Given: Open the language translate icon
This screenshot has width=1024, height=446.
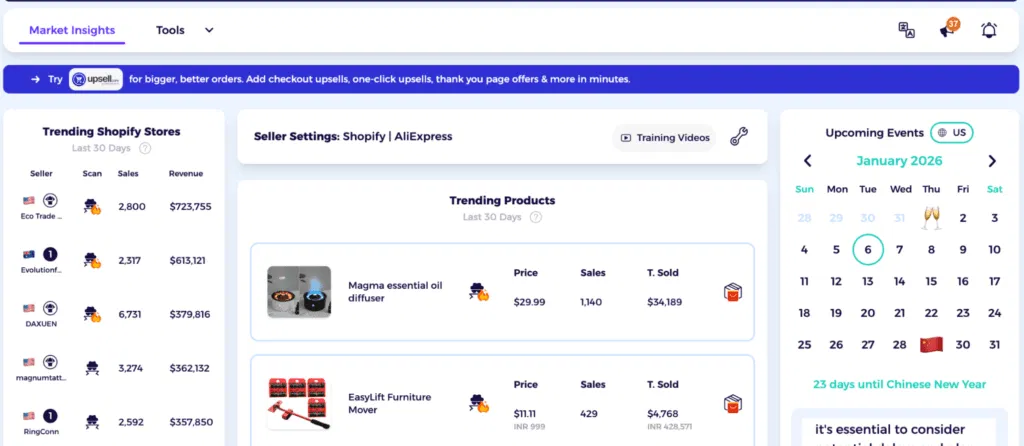Looking at the screenshot, I should [x=906, y=30].
